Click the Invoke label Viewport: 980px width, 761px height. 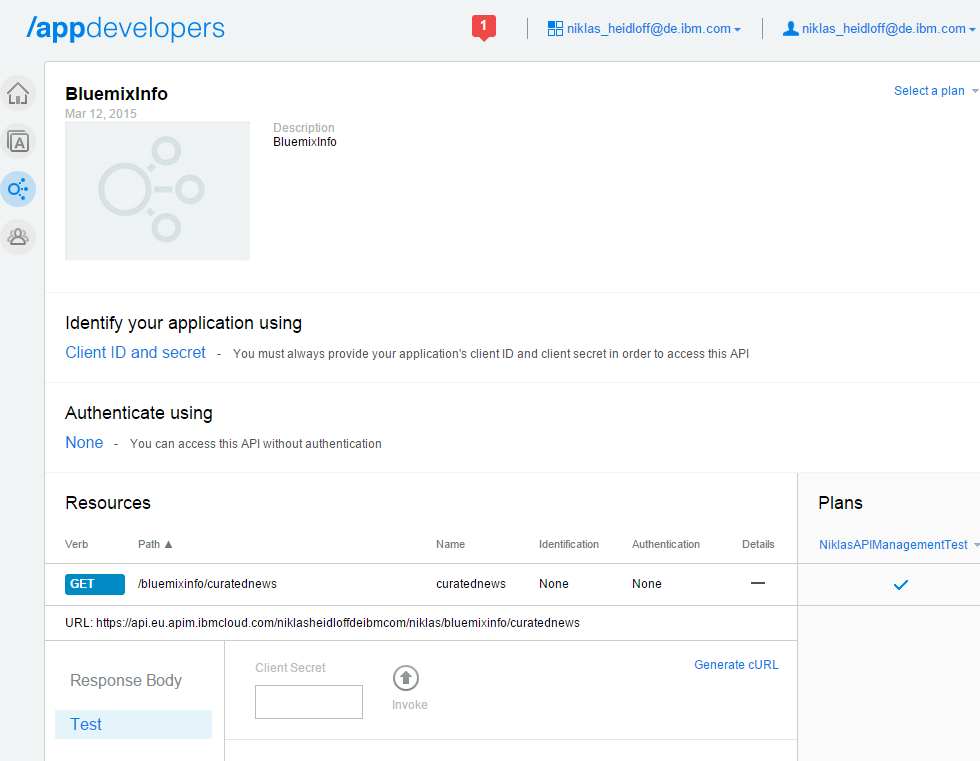410,705
